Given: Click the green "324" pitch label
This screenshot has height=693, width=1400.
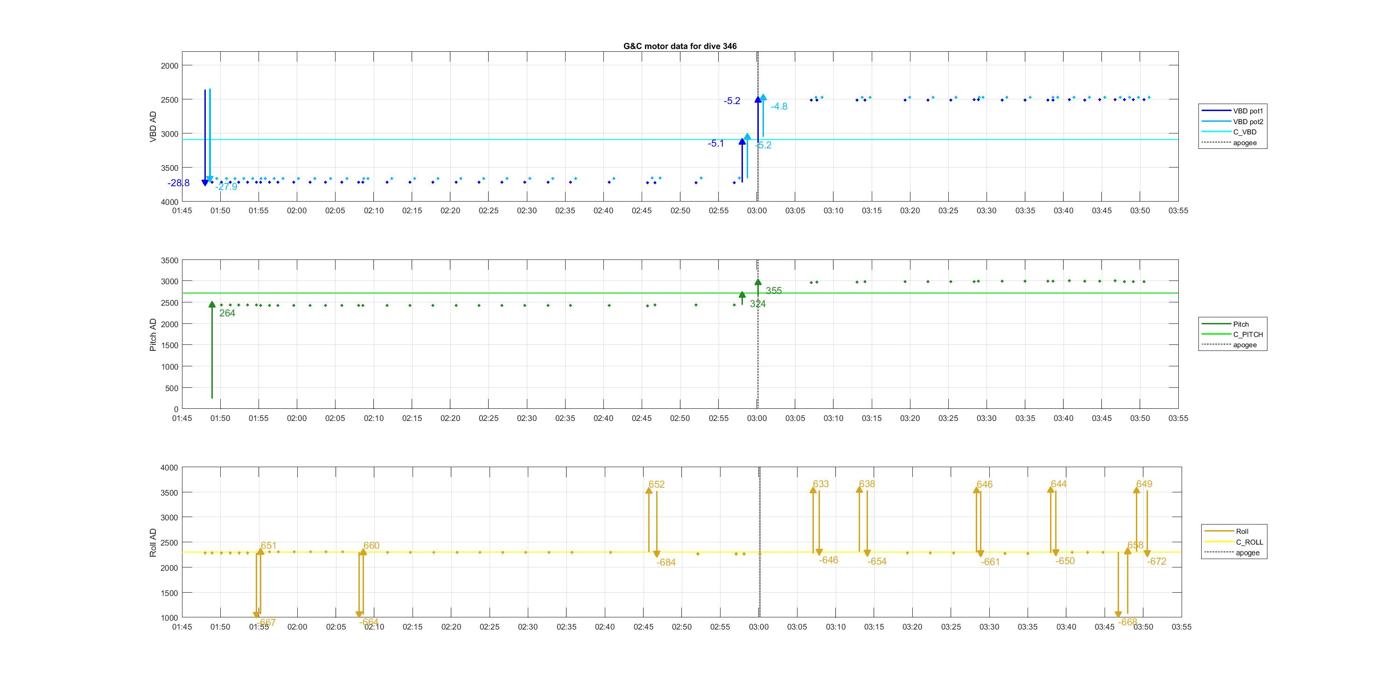Looking at the screenshot, I should pos(758,304).
